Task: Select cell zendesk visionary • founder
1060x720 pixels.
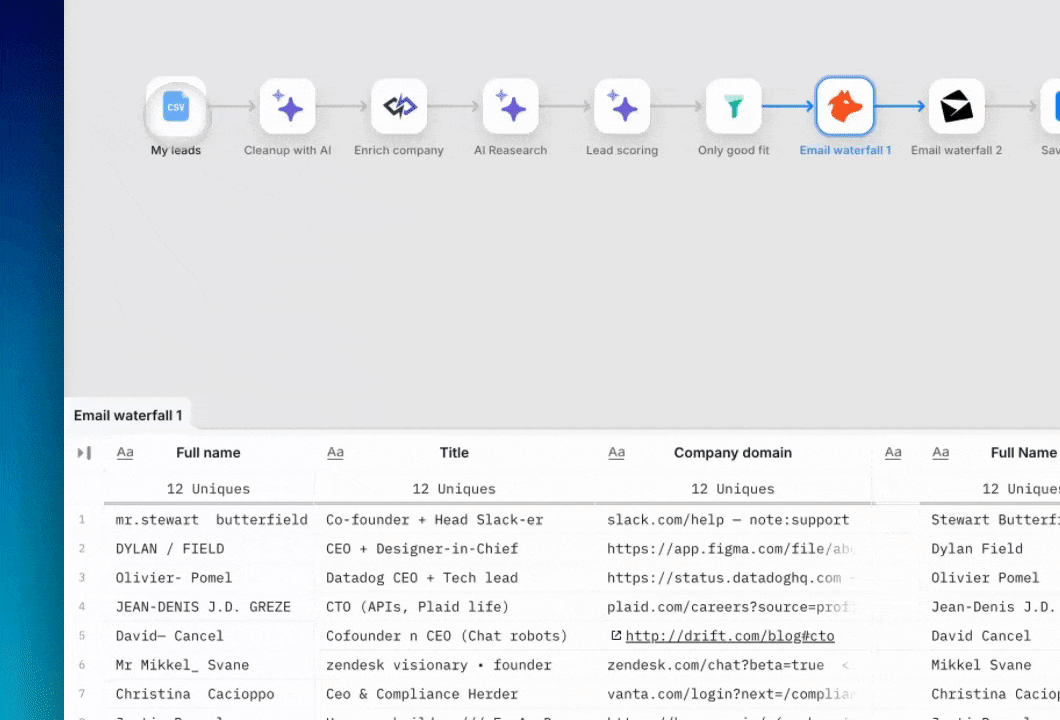Action: tap(454, 665)
